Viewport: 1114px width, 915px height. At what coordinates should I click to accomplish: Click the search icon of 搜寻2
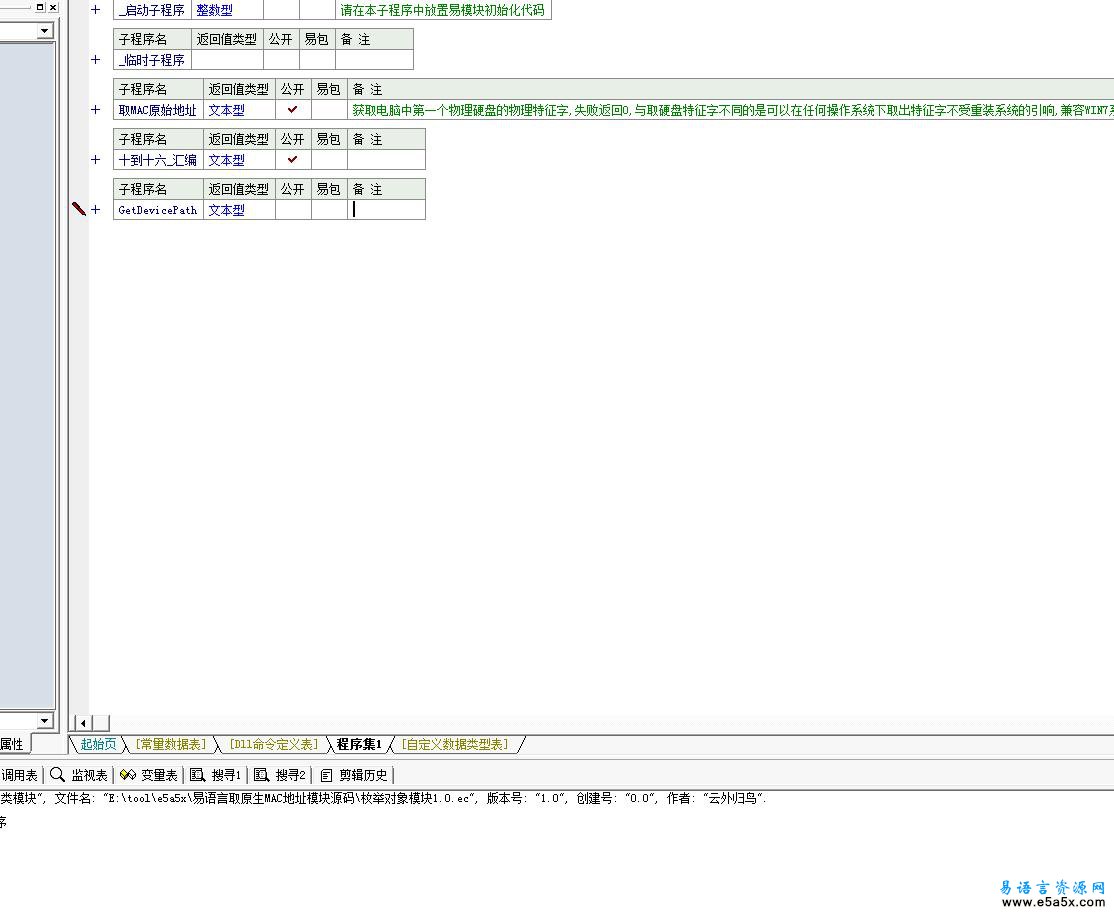[x=261, y=775]
